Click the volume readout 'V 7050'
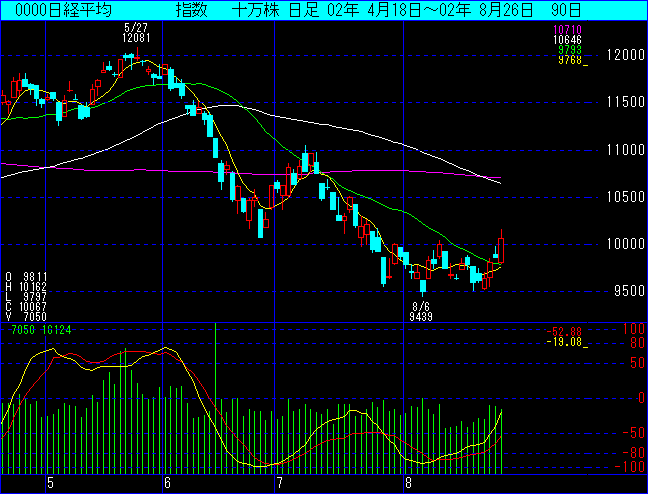 point(26,317)
